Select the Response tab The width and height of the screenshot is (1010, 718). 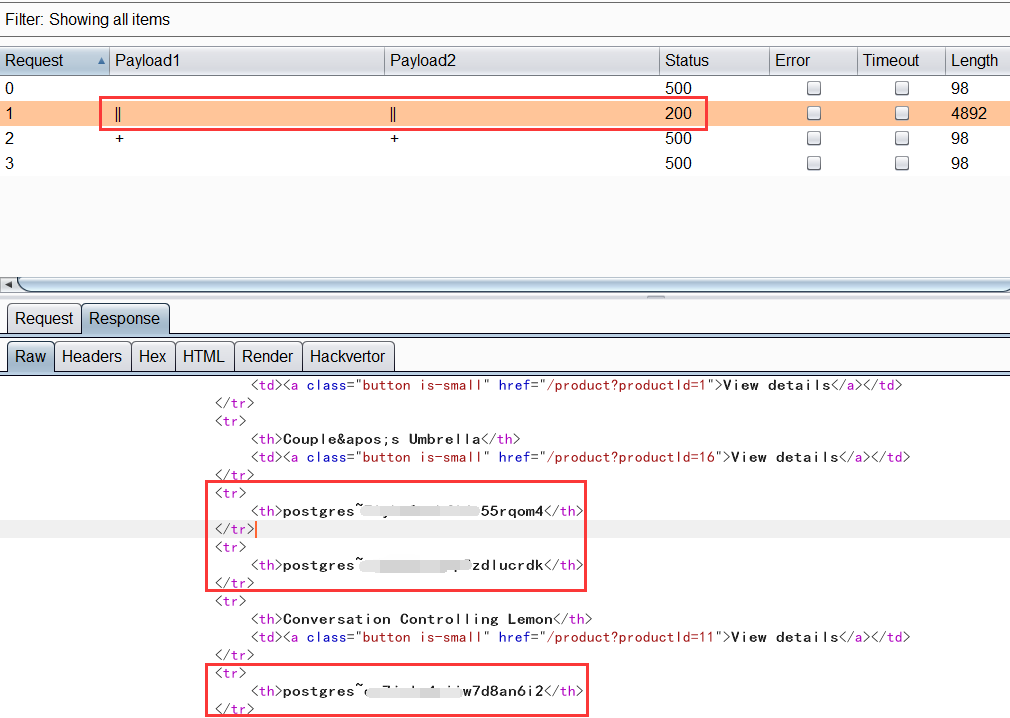pyautogui.click(x=124, y=318)
